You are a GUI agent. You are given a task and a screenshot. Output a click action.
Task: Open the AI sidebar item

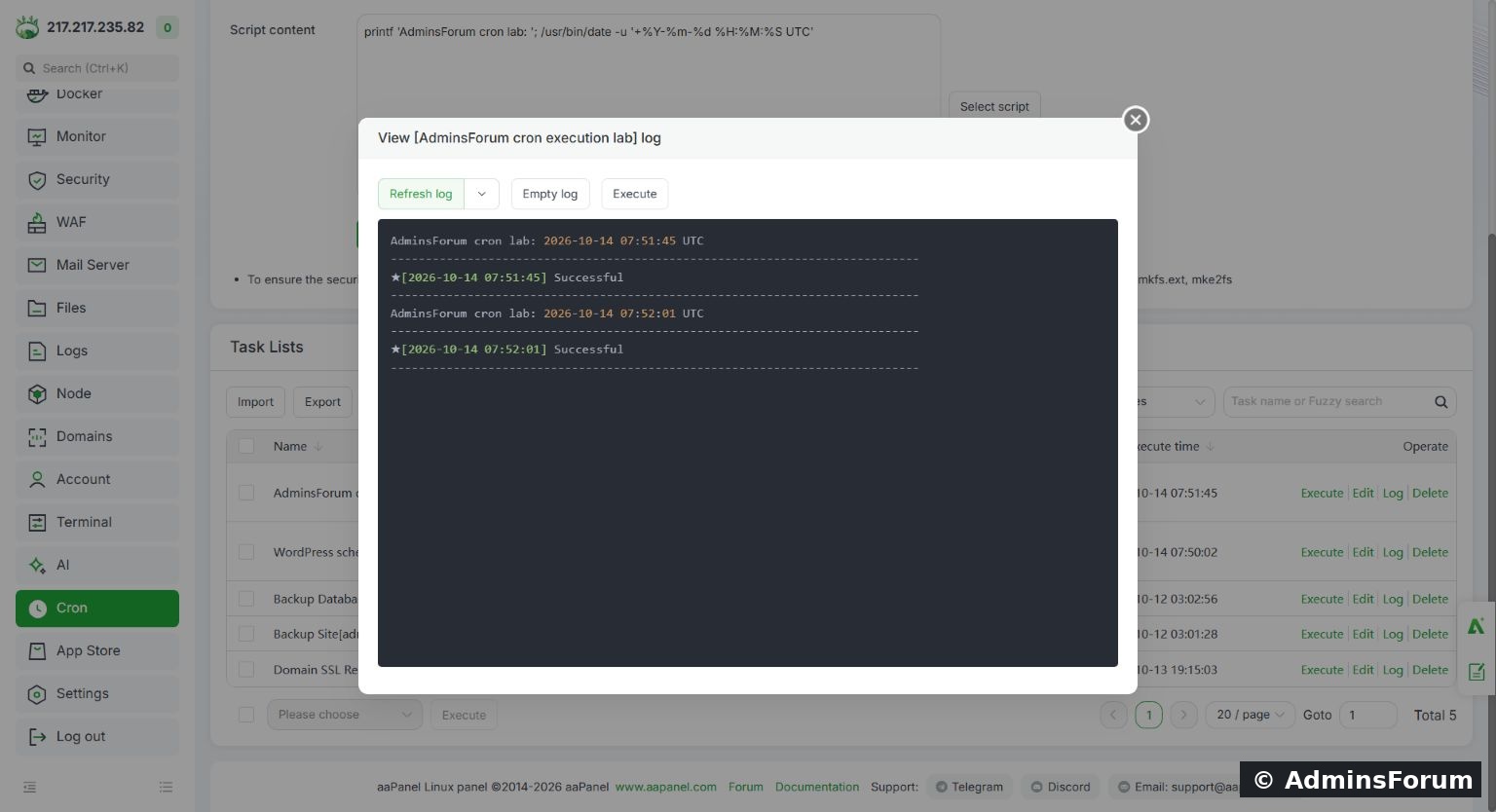point(97,565)
